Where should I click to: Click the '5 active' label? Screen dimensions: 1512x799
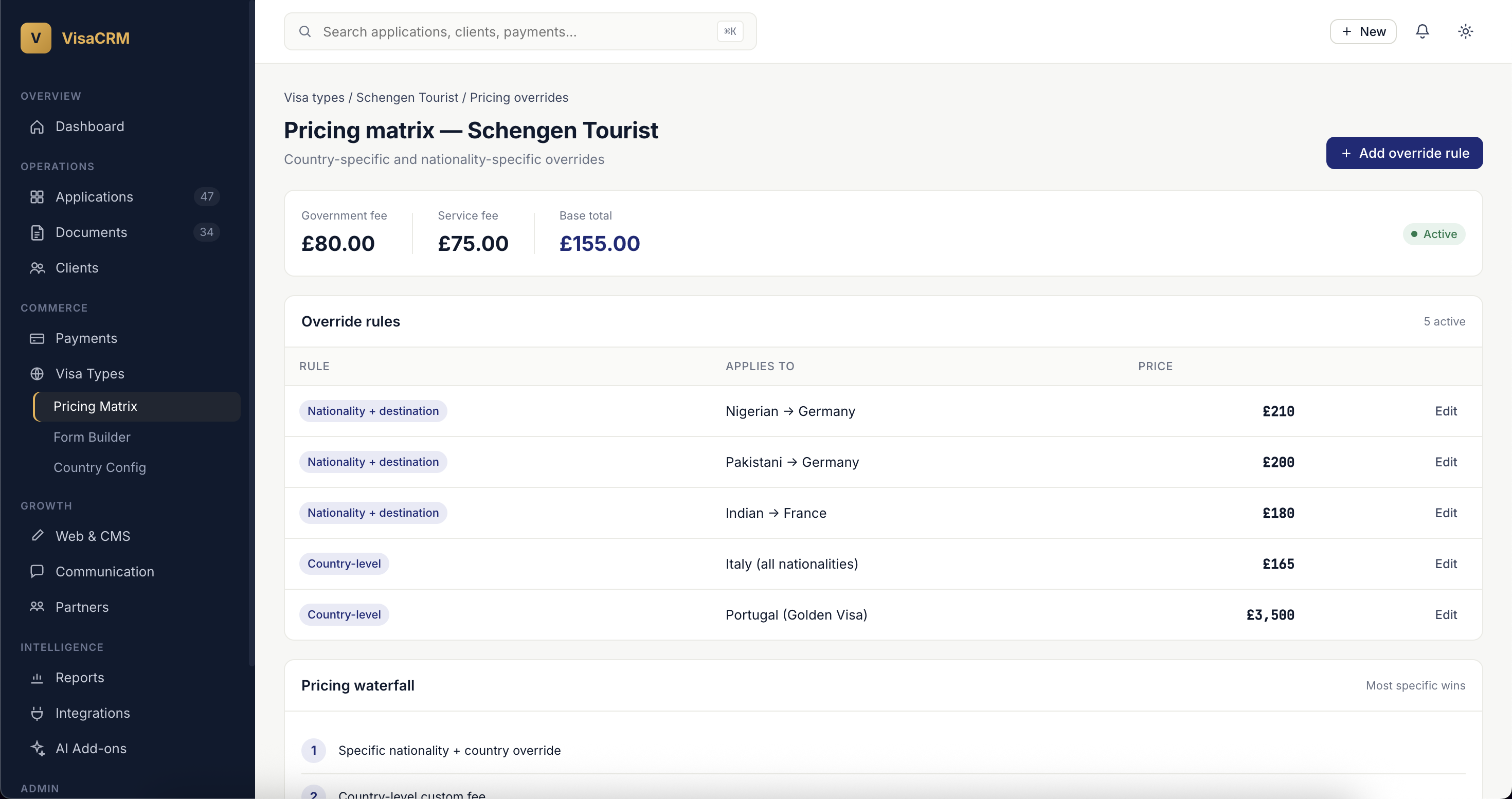coord(1444,321)
